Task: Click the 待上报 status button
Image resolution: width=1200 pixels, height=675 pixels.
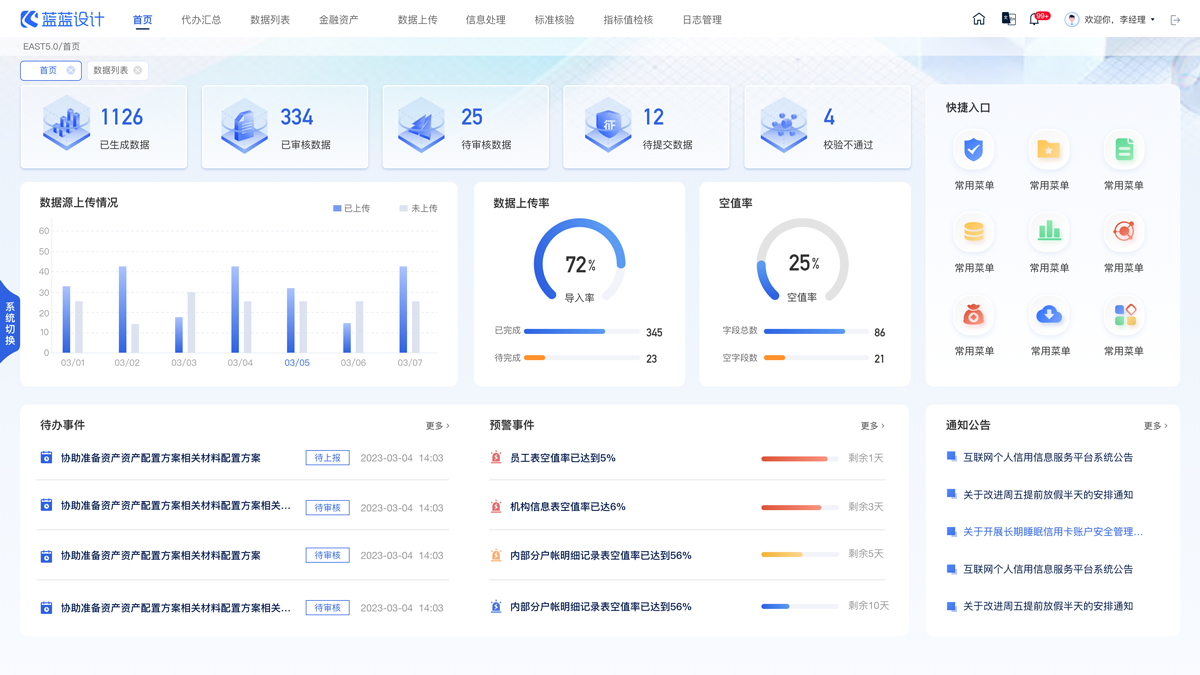Action: [x=327, y=458]
